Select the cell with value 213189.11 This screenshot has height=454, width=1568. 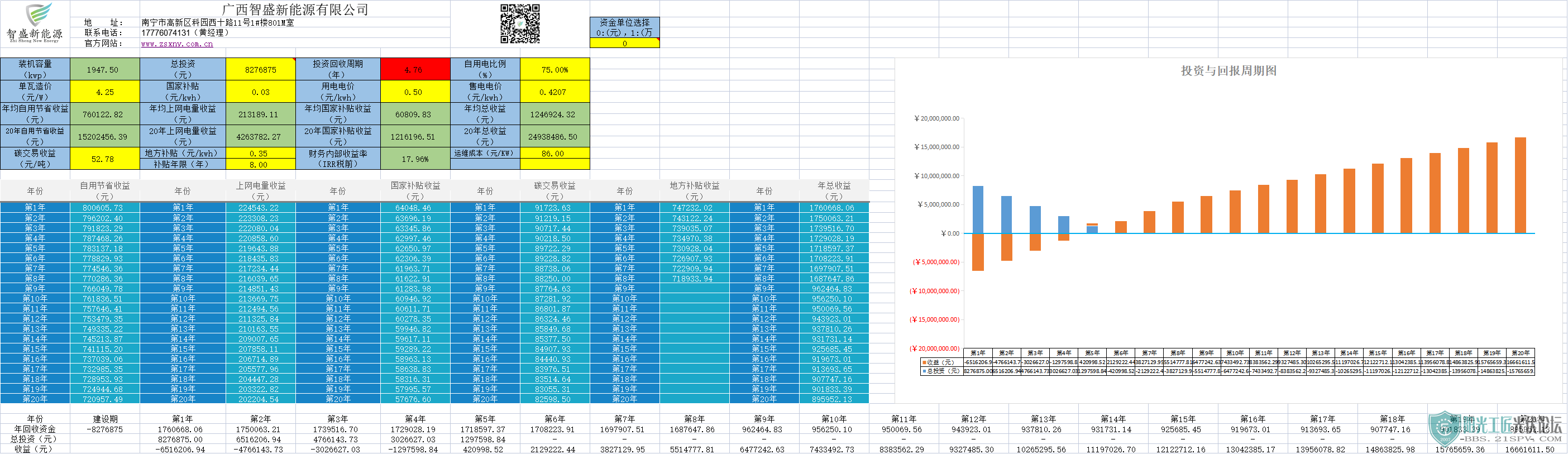[261, 114]
